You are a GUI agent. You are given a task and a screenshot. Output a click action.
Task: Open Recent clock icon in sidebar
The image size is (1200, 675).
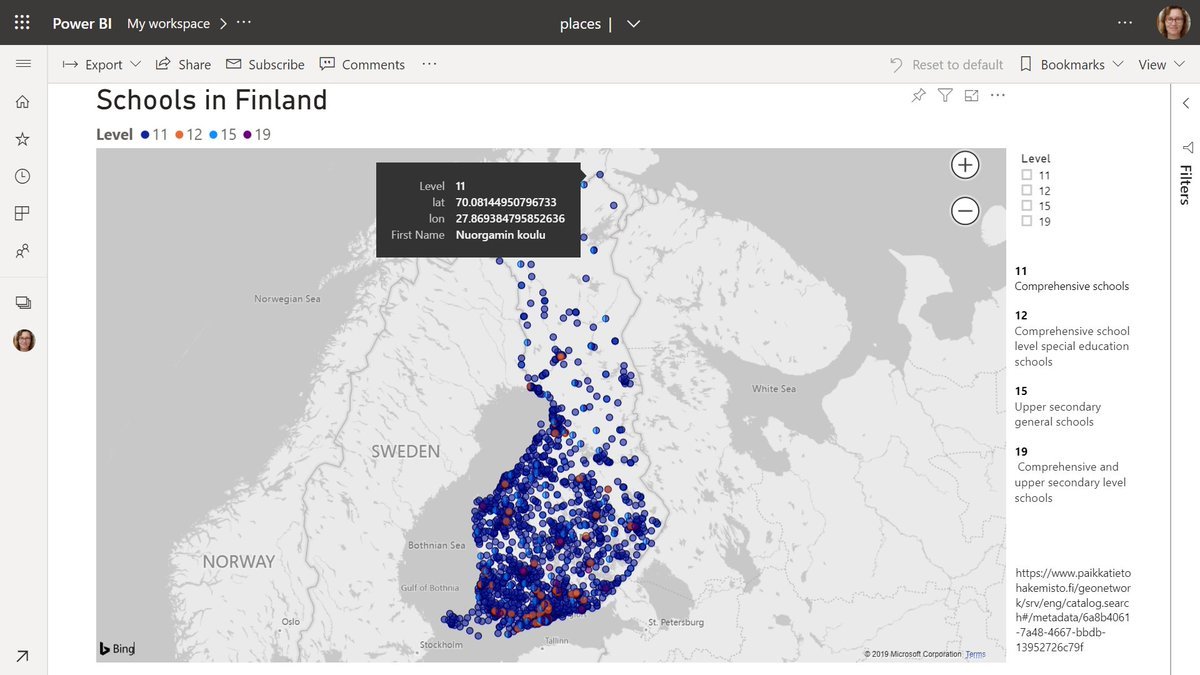pos(22,176)
